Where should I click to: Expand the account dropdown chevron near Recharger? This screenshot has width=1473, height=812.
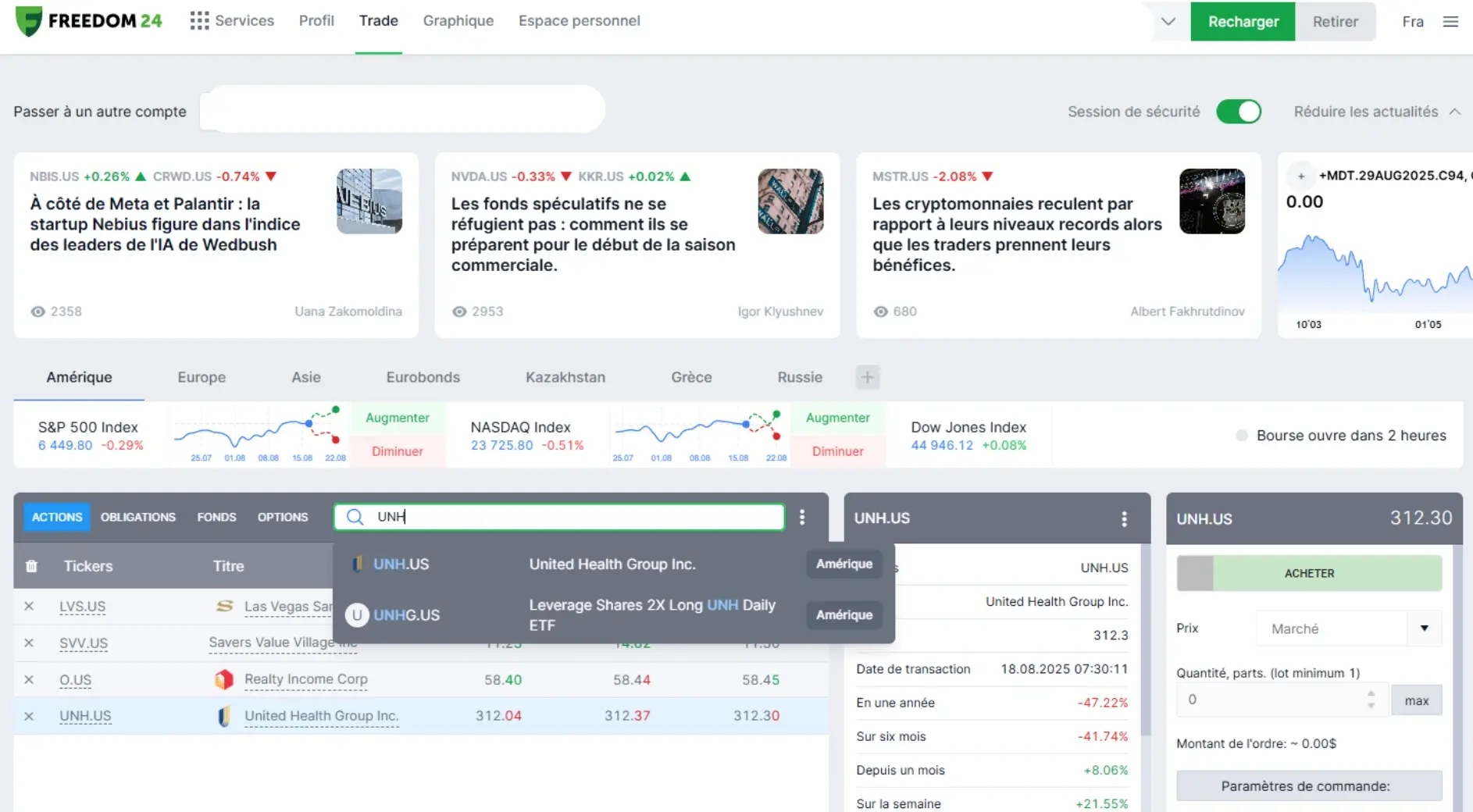[x=1168, y=21]
